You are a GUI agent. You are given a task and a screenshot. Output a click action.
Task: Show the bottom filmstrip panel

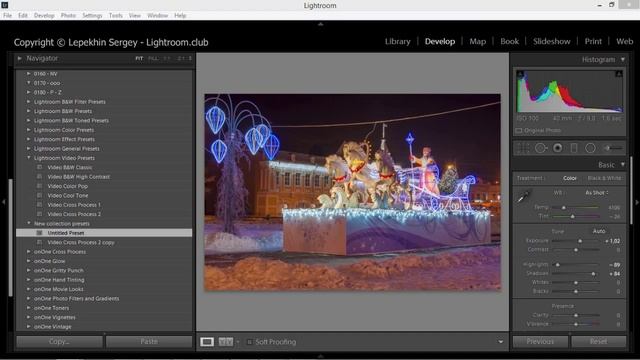pyautogui.click(x=320, y=356)
